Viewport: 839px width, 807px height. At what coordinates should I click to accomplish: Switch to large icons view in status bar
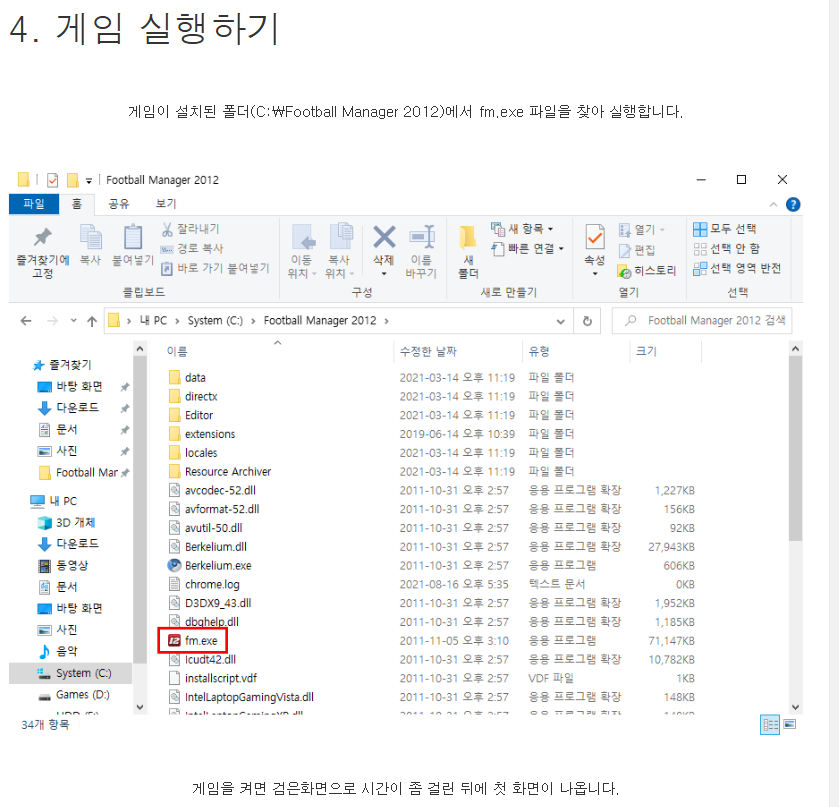(x=790, y=725)
